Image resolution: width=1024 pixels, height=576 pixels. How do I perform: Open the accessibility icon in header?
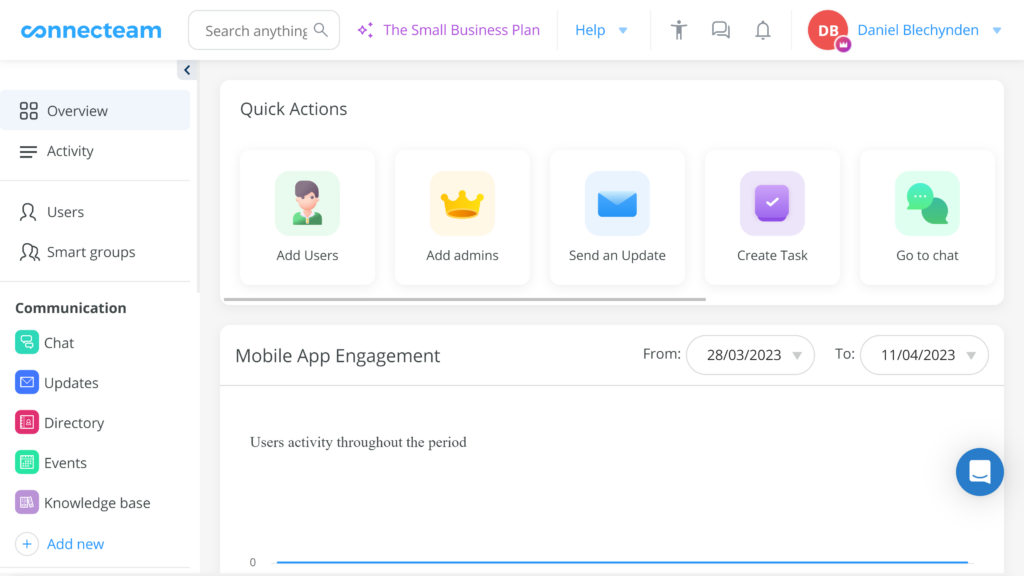pyautogui.click(x=679, y=30)
